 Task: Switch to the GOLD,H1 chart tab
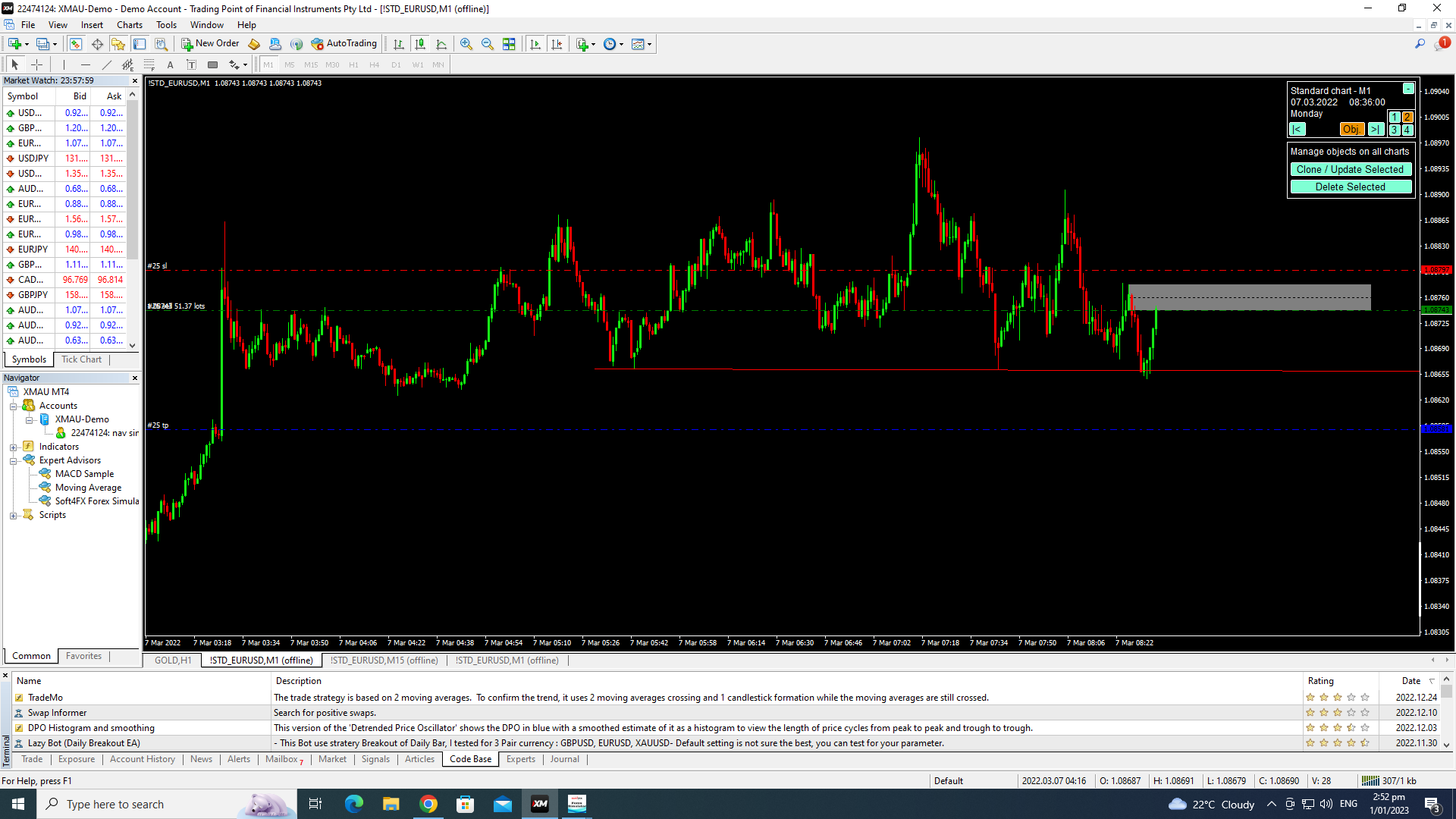173,661
